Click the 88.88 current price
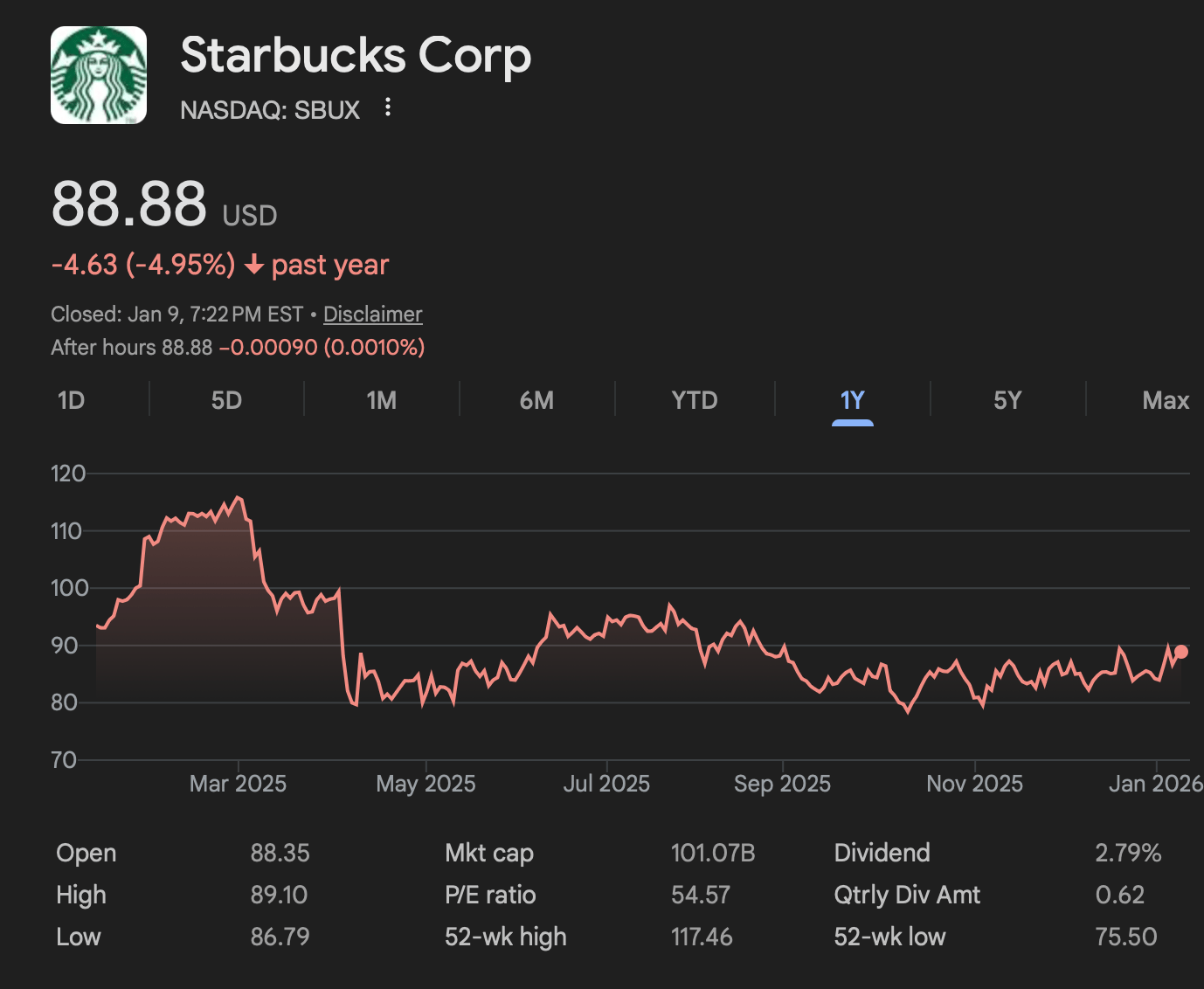Screen dimensions: 1204x989 tap(129, 204)
